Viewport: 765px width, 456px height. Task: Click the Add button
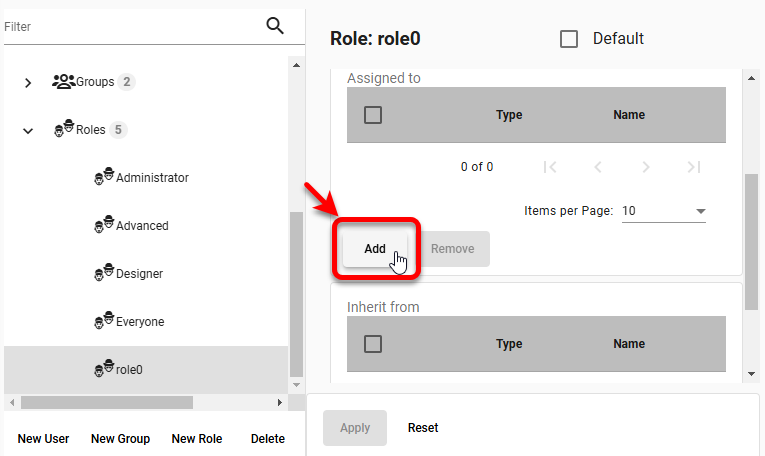tap(375, 249)
